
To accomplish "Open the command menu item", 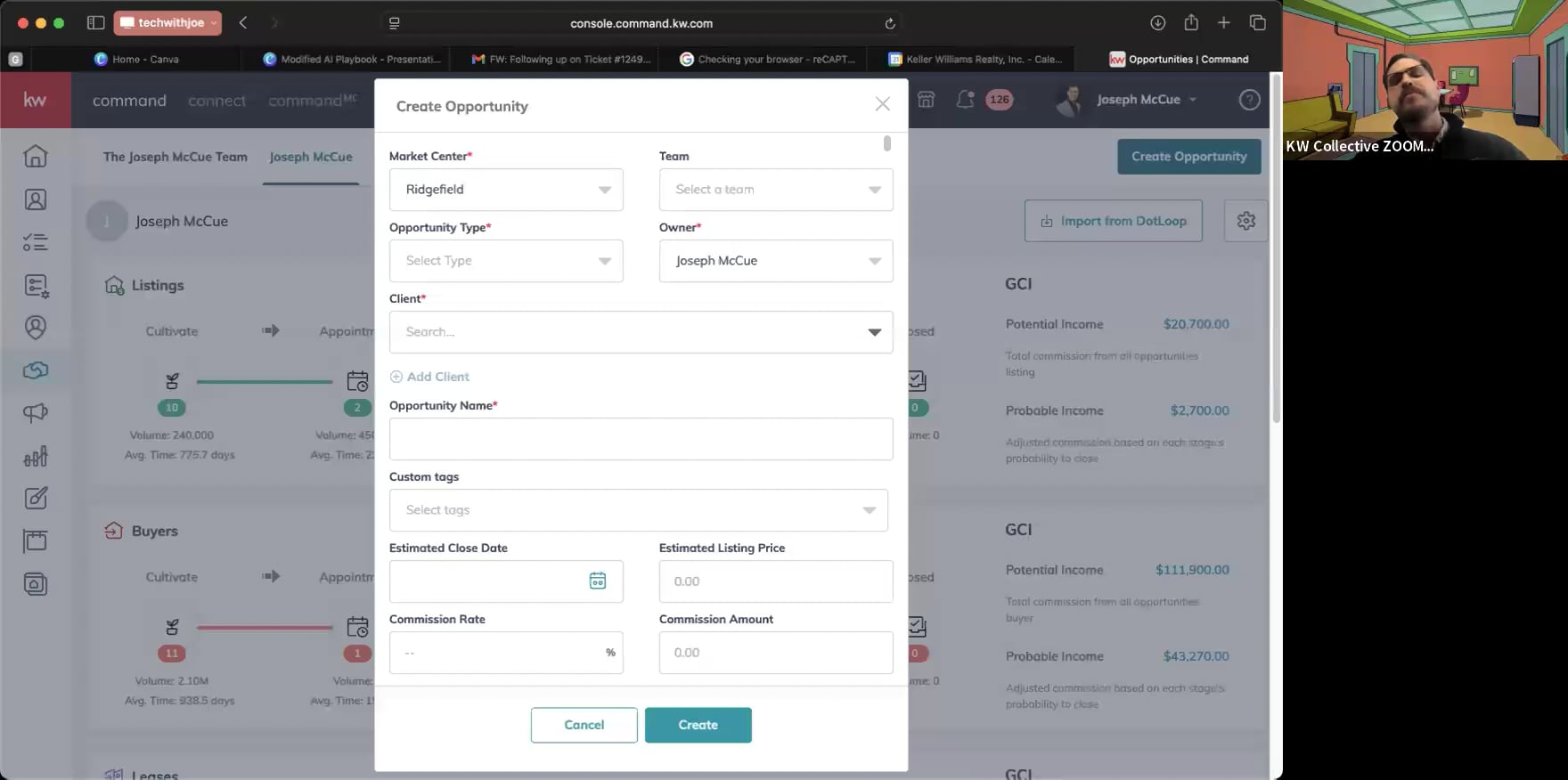I will tap(129, 101).
